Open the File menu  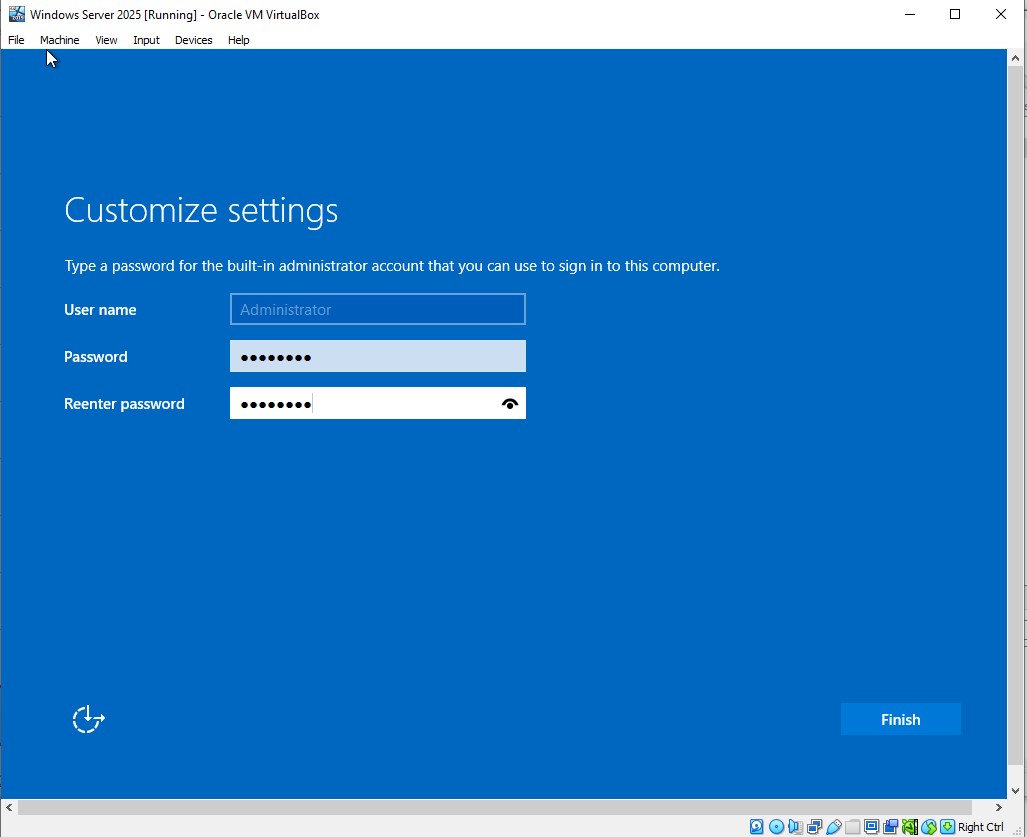click(x=16, y=40)
